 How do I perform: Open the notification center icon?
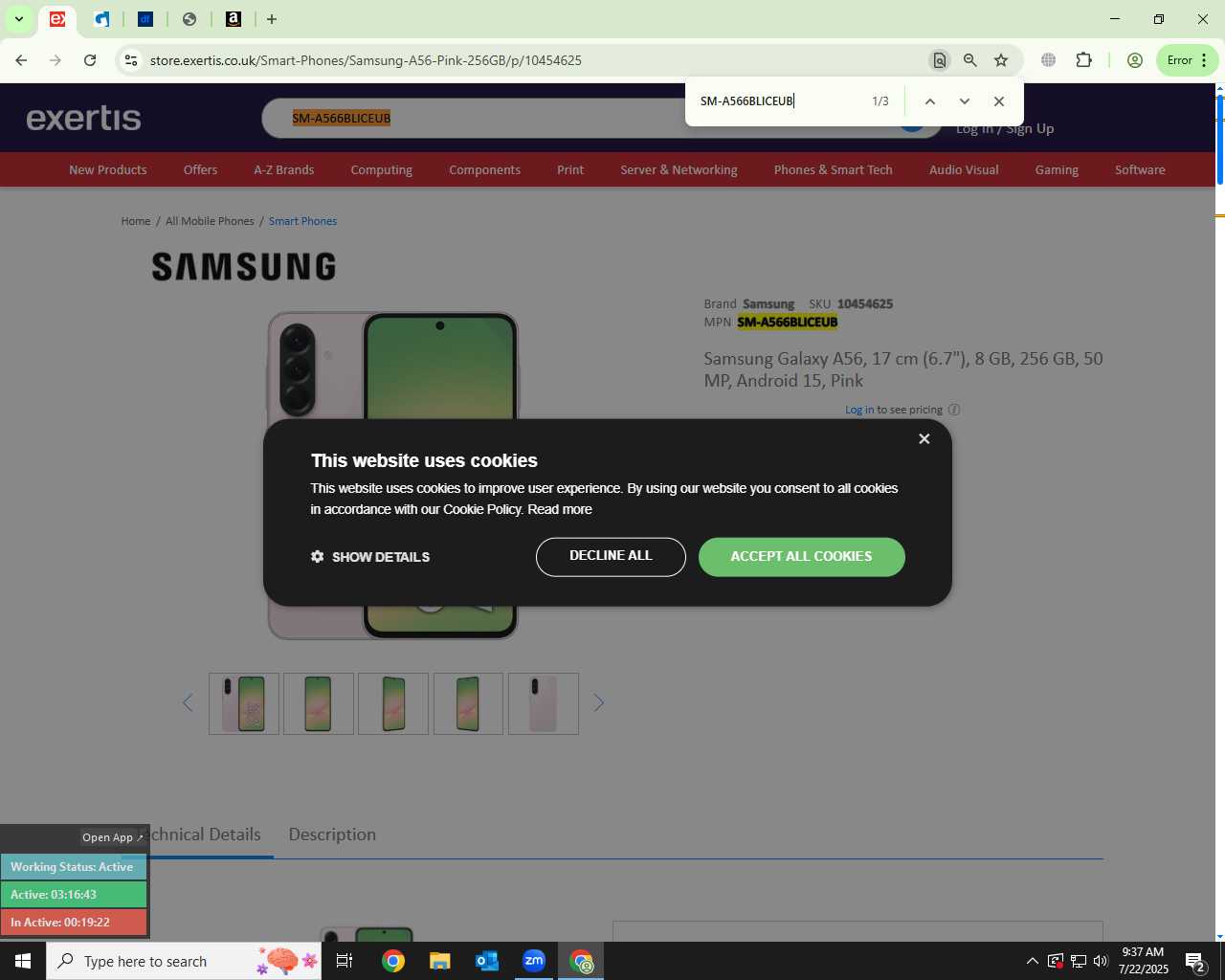(1195, 961)
